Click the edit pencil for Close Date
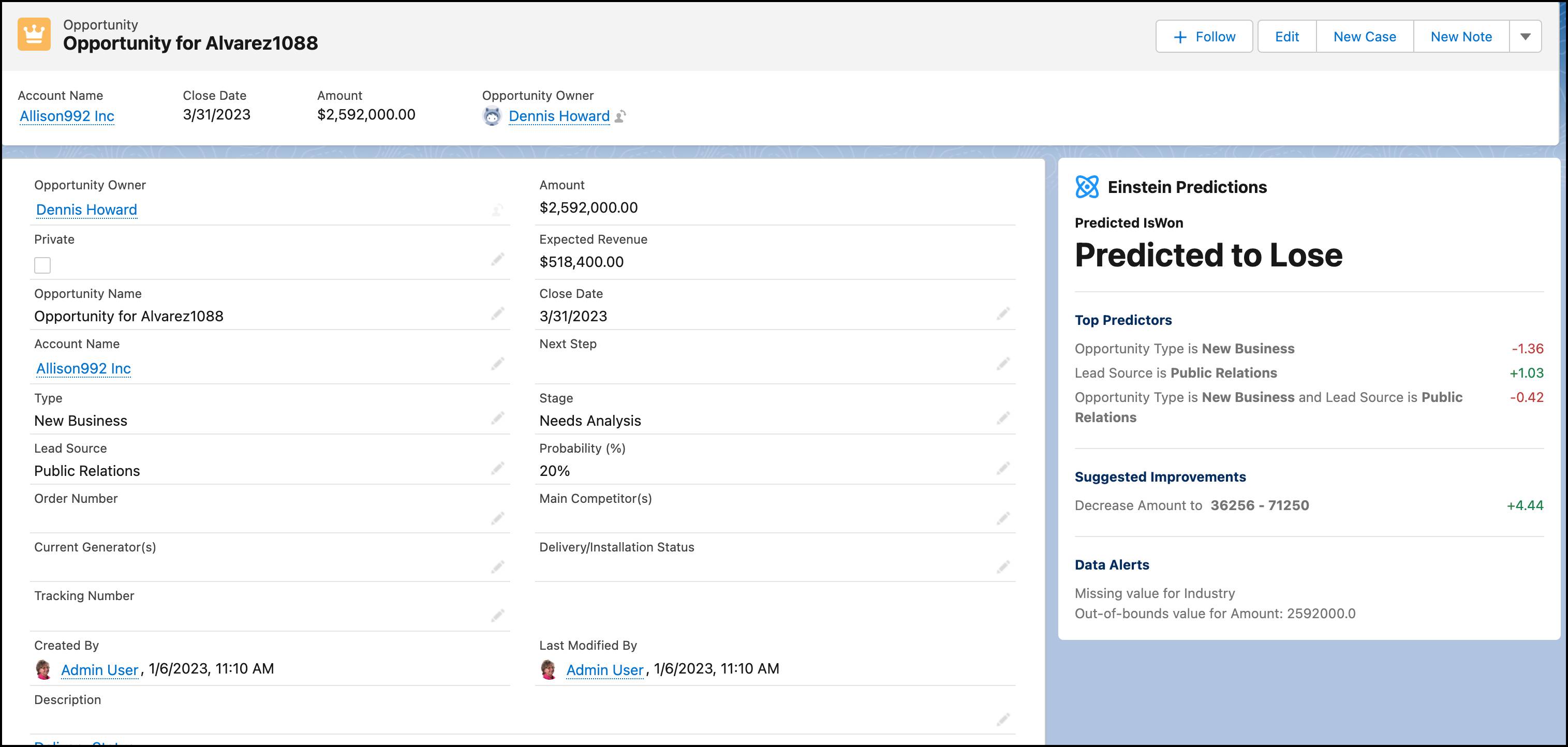The height and width of the screenshot is (747, 1568). point(1003,314)
